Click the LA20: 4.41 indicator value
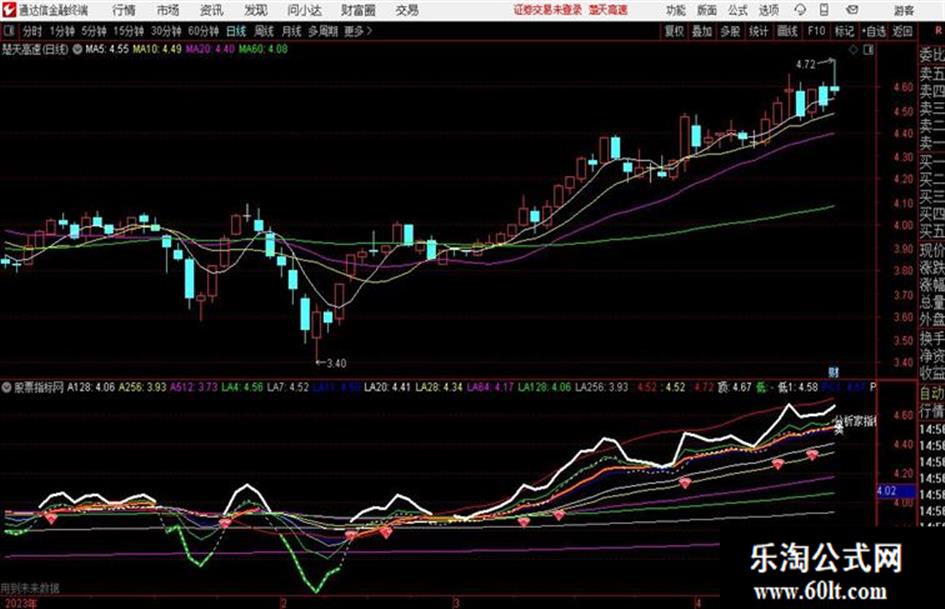 tap(387, 387)
